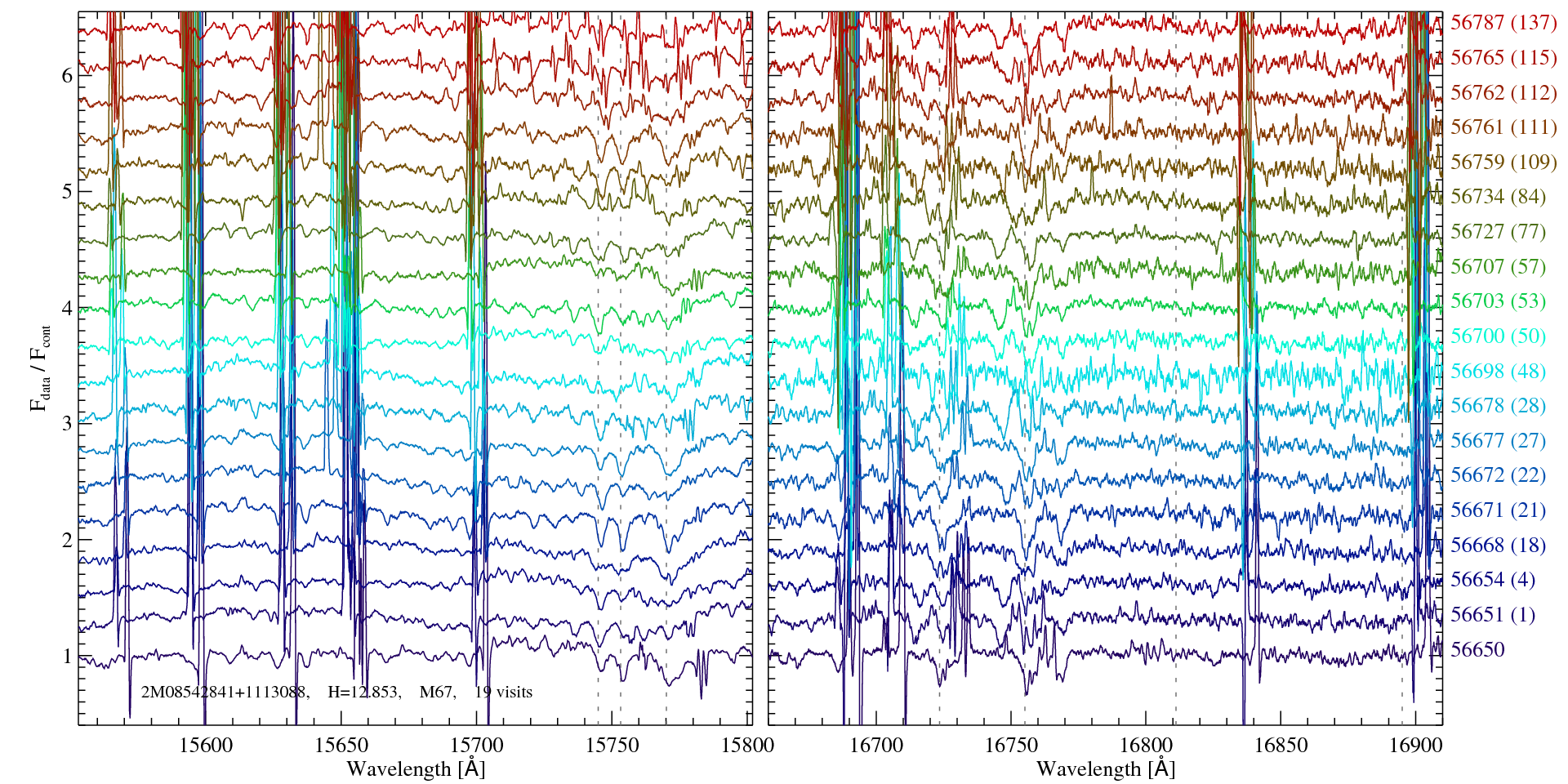Click the Fdata / Fcont y-axis title

41,367
